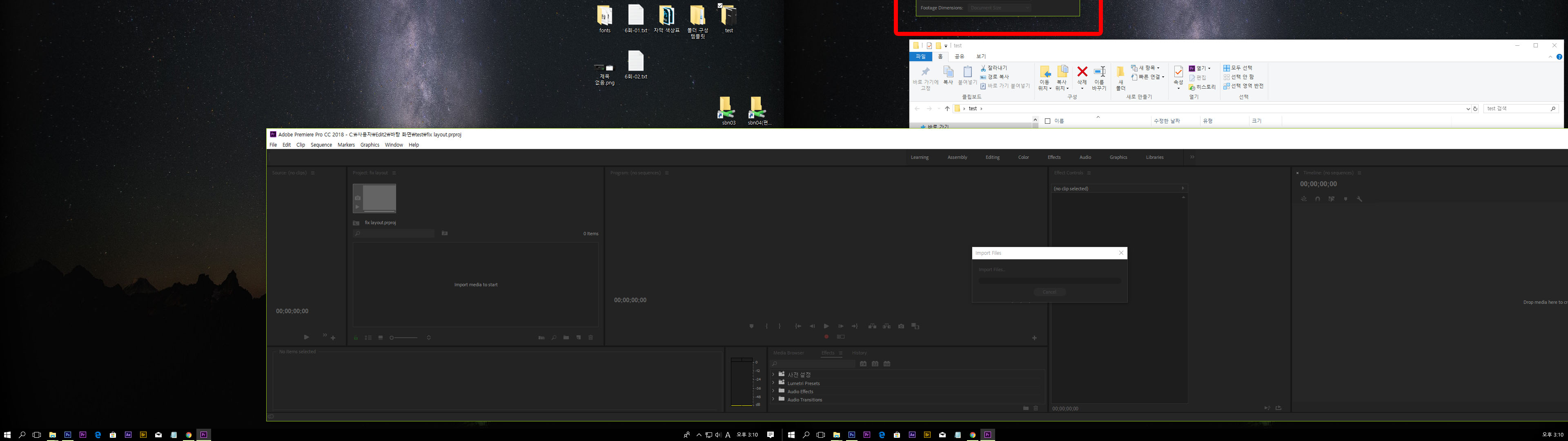Click Automate to Sequence icon
Screen dimensions: 1568x441
click(541, 337)
